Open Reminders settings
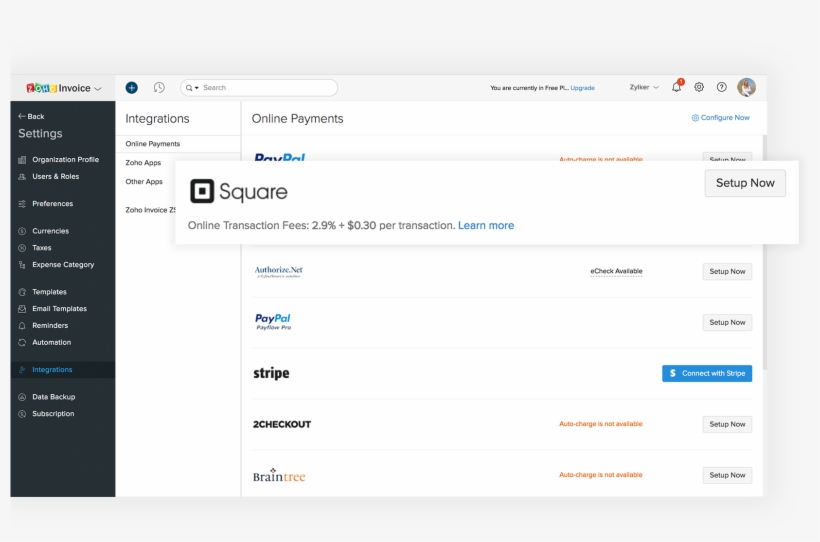 pos(50,325)
